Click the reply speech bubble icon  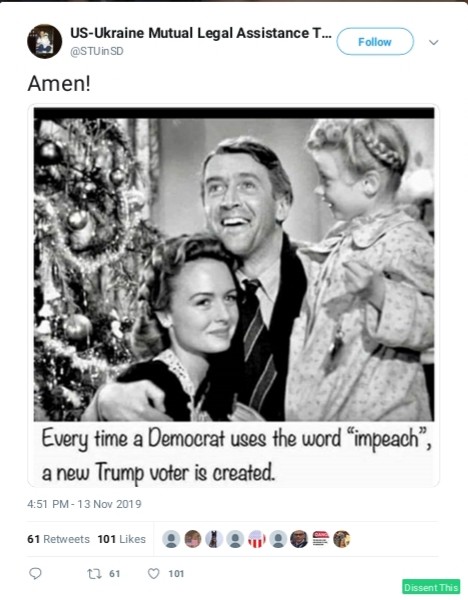click(35, 573)
